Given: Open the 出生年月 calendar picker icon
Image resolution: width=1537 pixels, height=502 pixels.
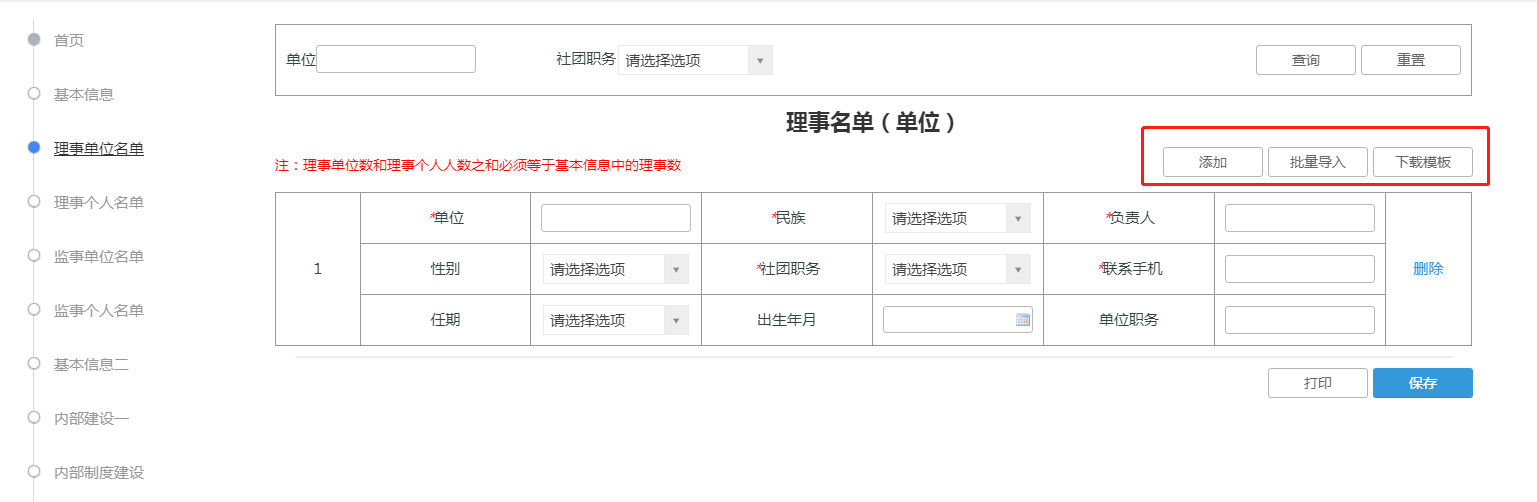Looking at the screenshot, I should [x=1022, y=320].
